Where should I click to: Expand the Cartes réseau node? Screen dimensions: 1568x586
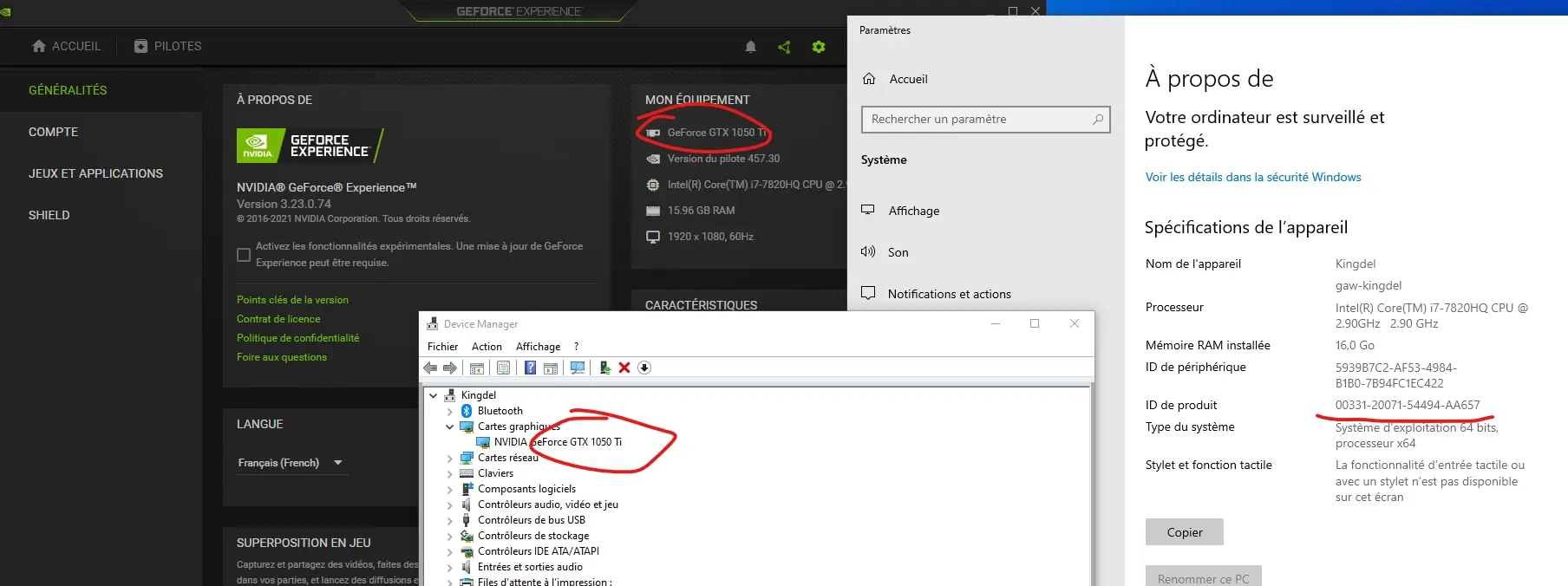coord(449,458)
